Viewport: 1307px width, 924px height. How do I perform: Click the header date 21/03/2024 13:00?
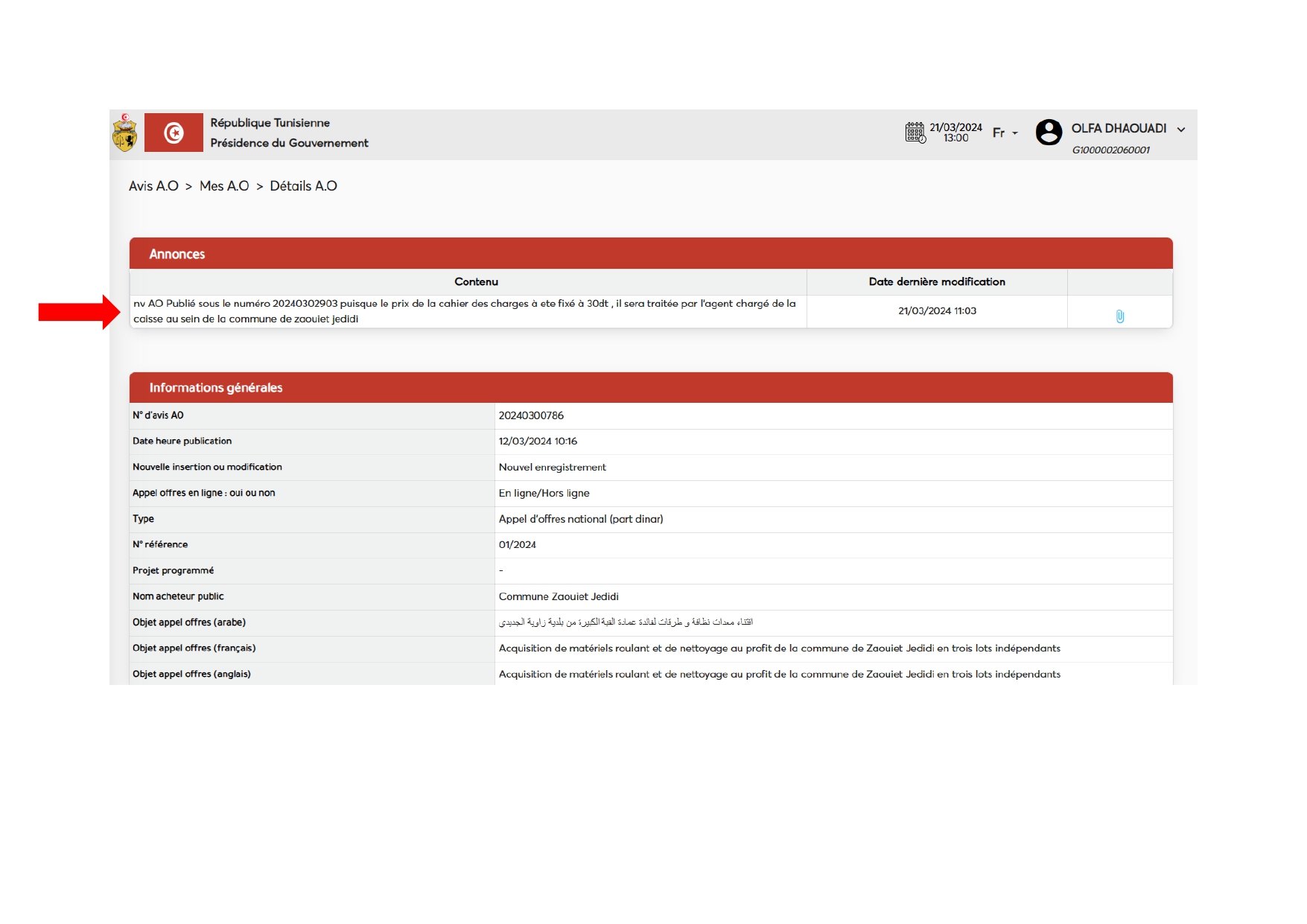pyautogui.click(x=955, y=133)
